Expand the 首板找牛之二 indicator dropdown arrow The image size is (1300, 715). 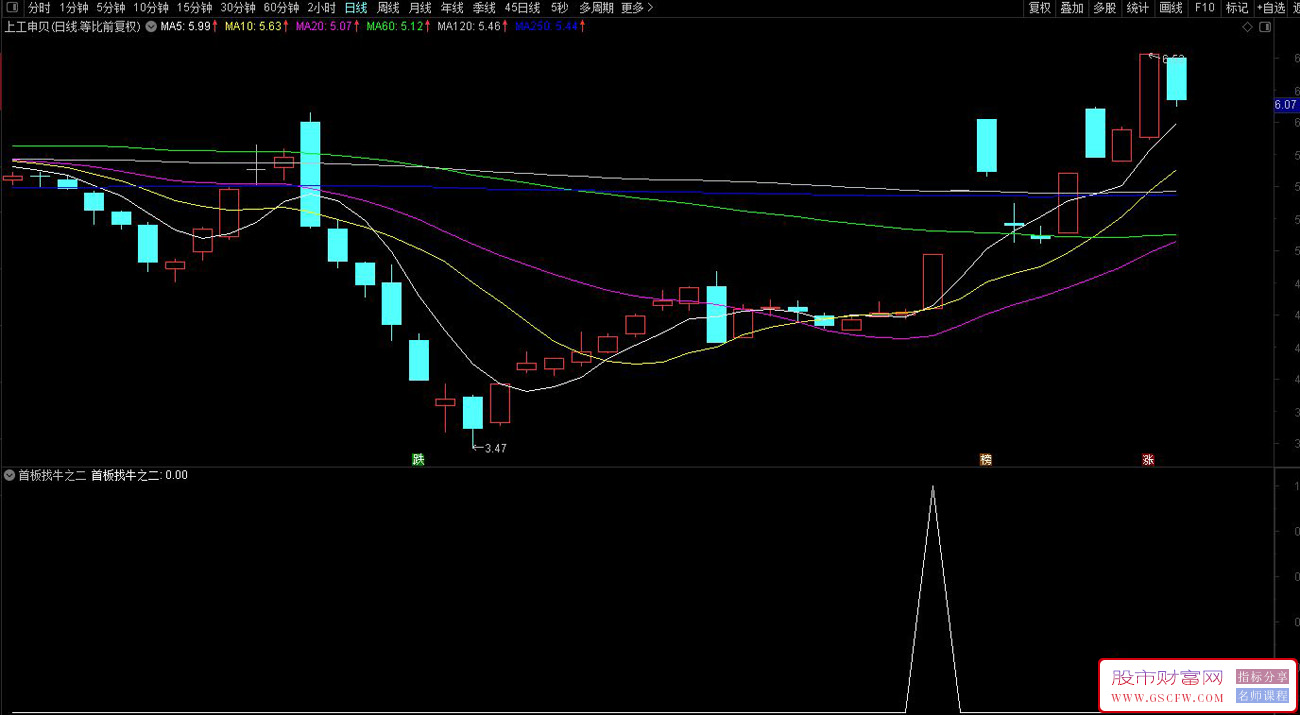[x=10, y=475]
